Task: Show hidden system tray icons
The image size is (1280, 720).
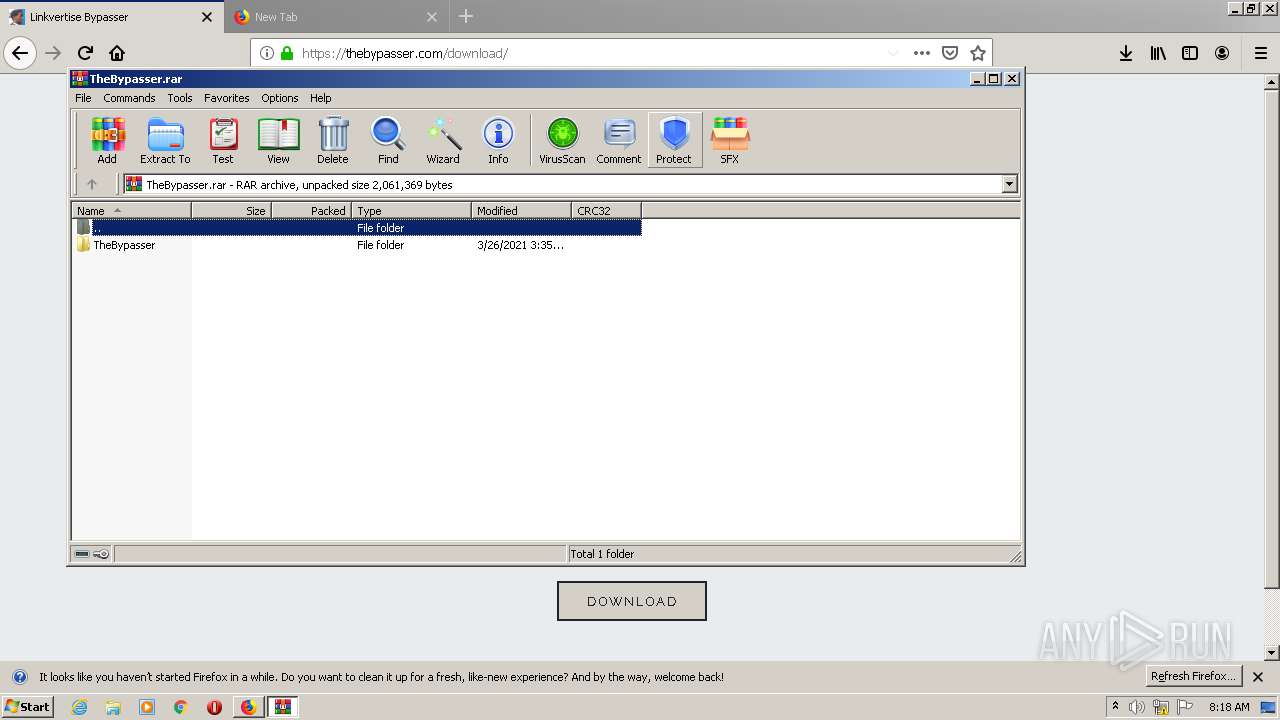Action: (1115, 707)
